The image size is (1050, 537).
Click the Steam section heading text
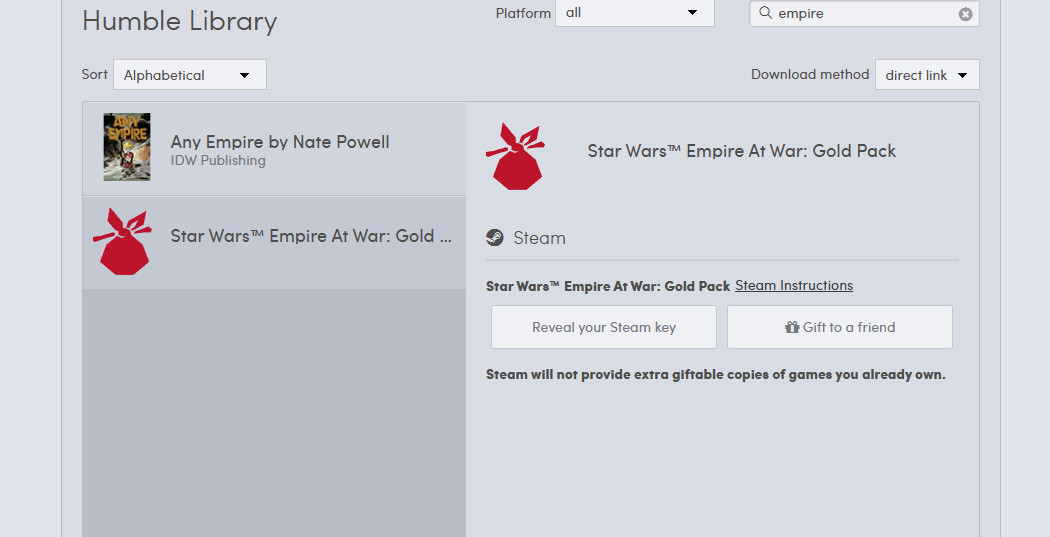point(539,238)
